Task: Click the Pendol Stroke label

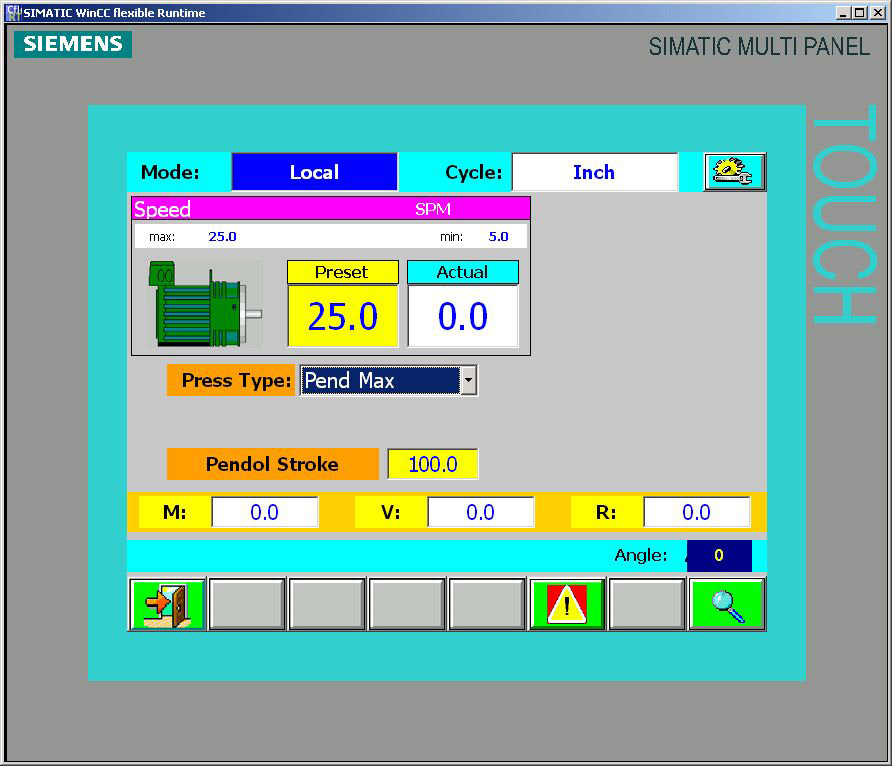Action: [272, 464]
